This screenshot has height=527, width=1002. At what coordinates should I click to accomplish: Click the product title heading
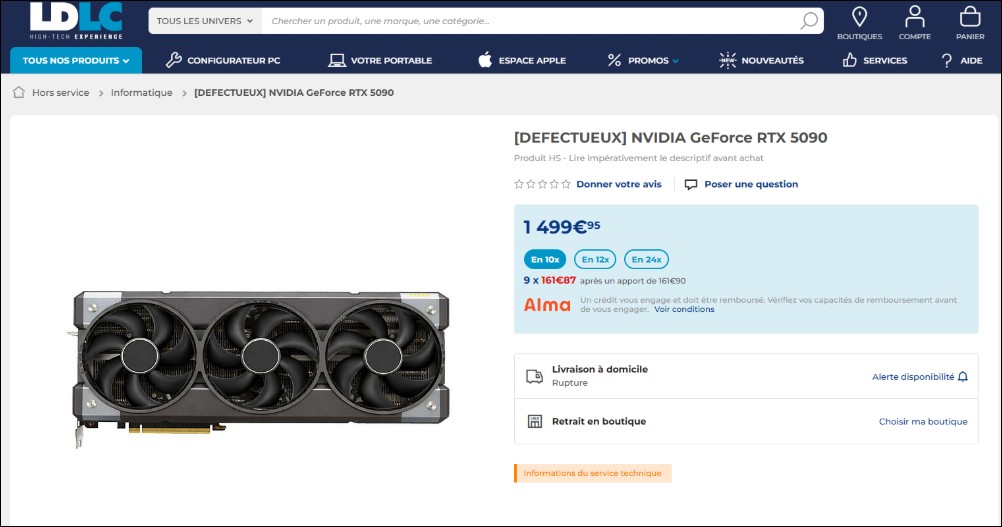click(670, 138)
